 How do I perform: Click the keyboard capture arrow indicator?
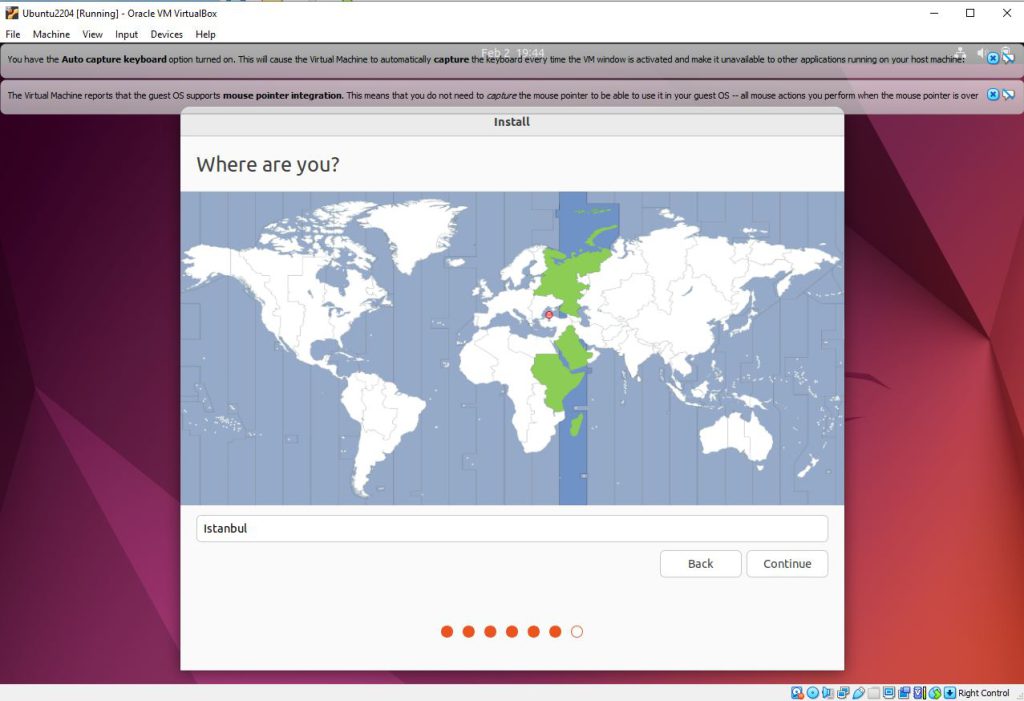(x=950, y=693)
